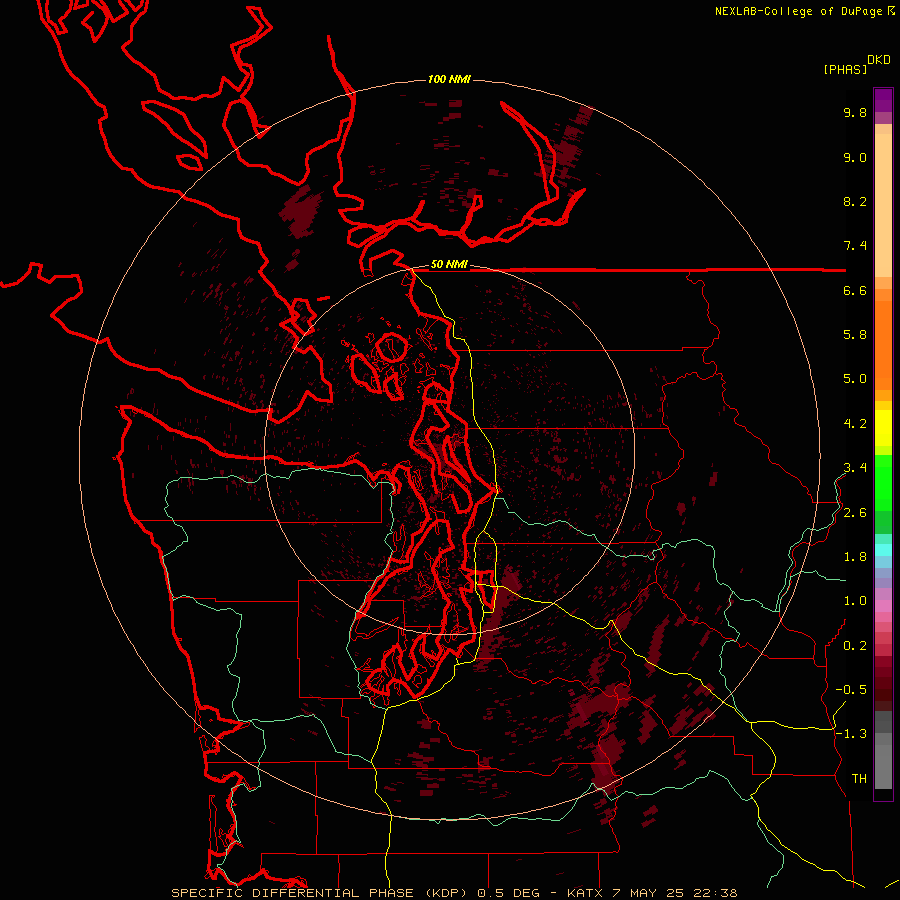Click the 1.0 legend value
This screenshot has width=900, height=900.
coord(855,601)
